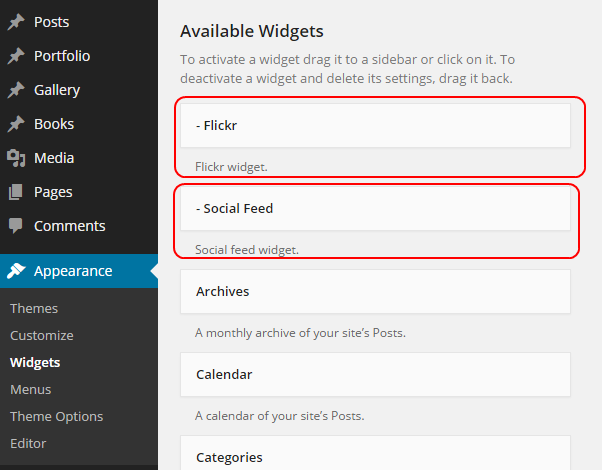The width and height of the screenshot is (602, 470).
Task: Click the Books pushpin icon
Action: (x=16, y=124)
